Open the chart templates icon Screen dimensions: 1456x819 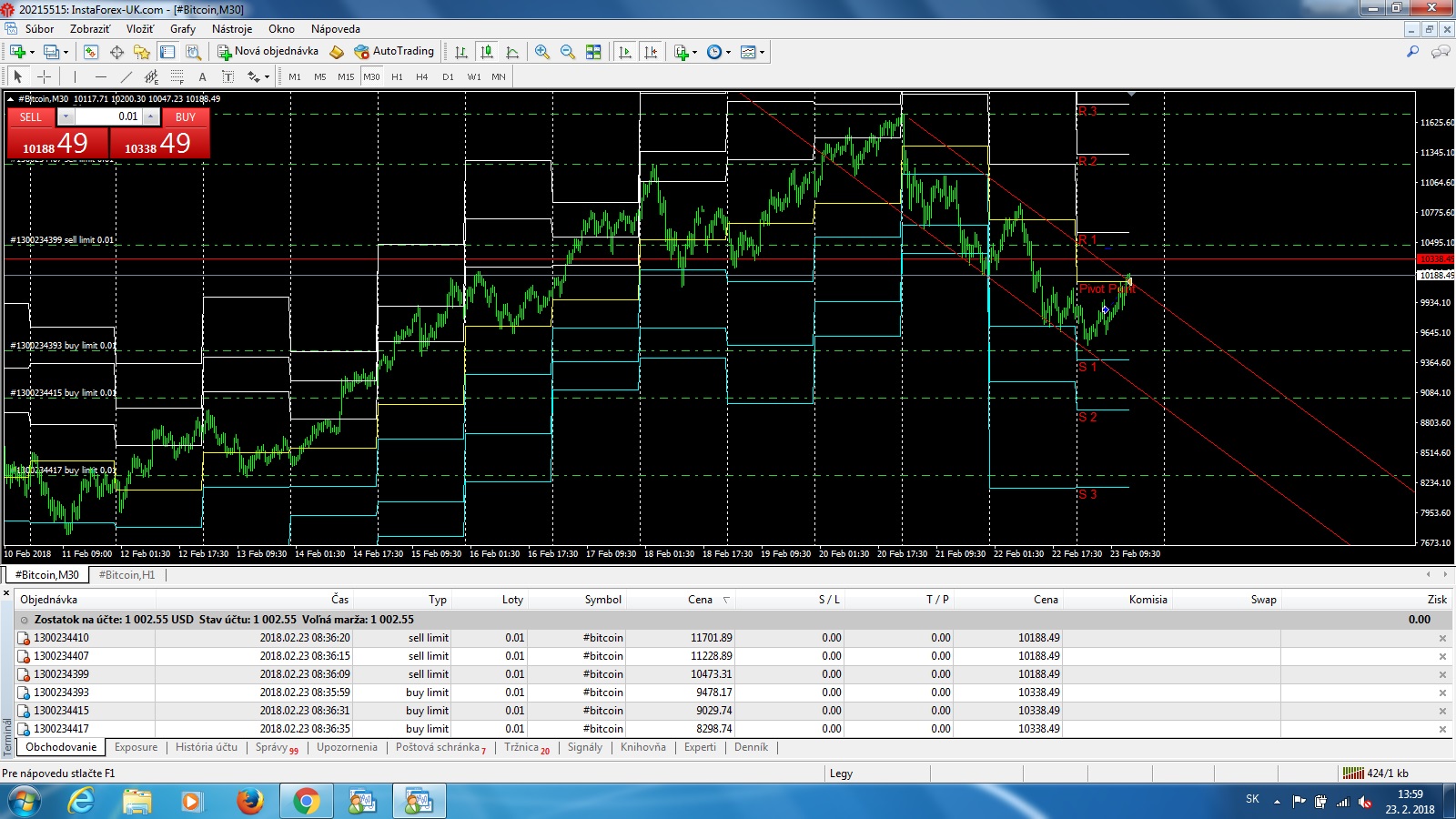click(x=748, y=52)
